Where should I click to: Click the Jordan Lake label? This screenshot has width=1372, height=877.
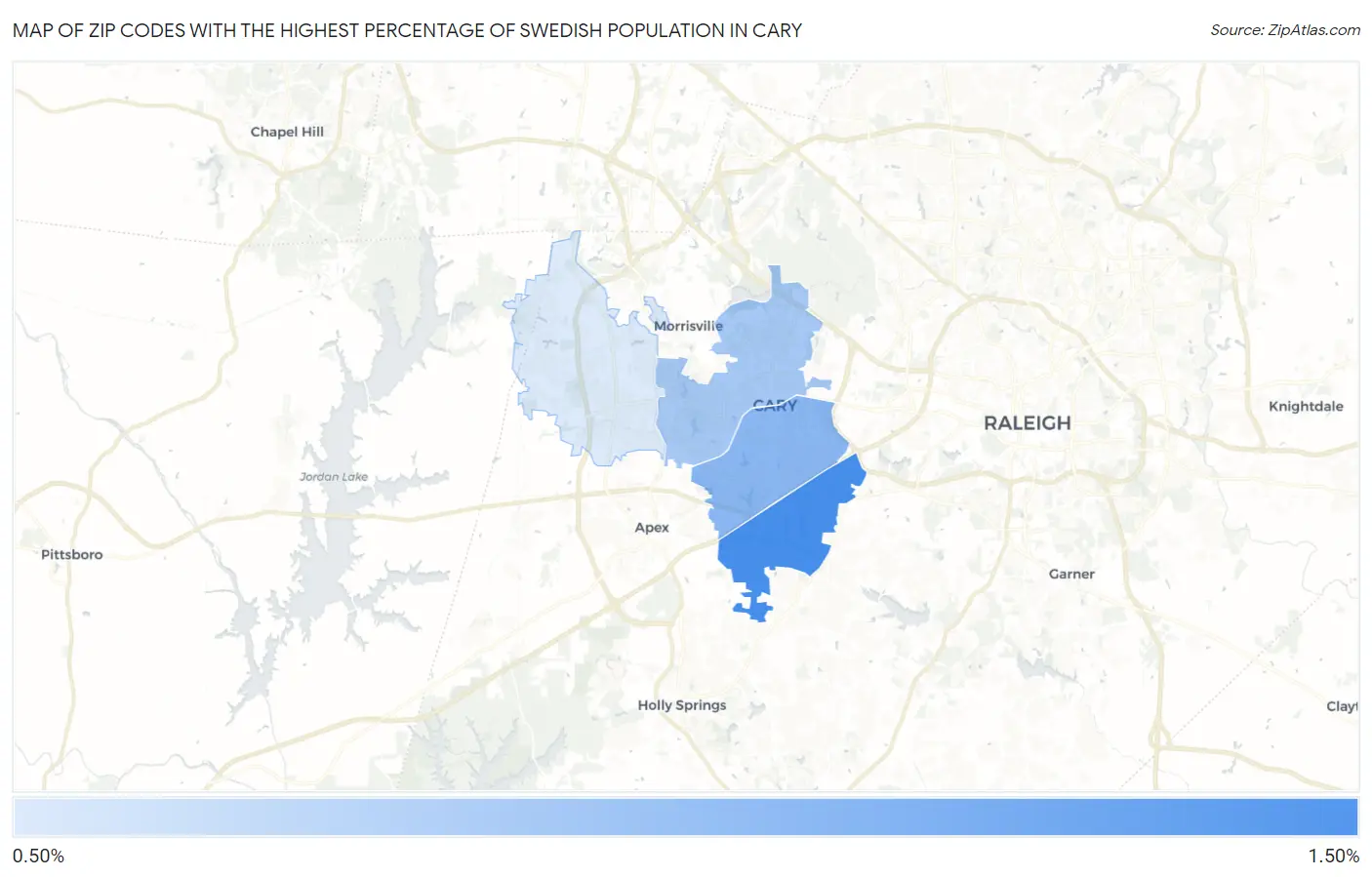click(334, 477)
